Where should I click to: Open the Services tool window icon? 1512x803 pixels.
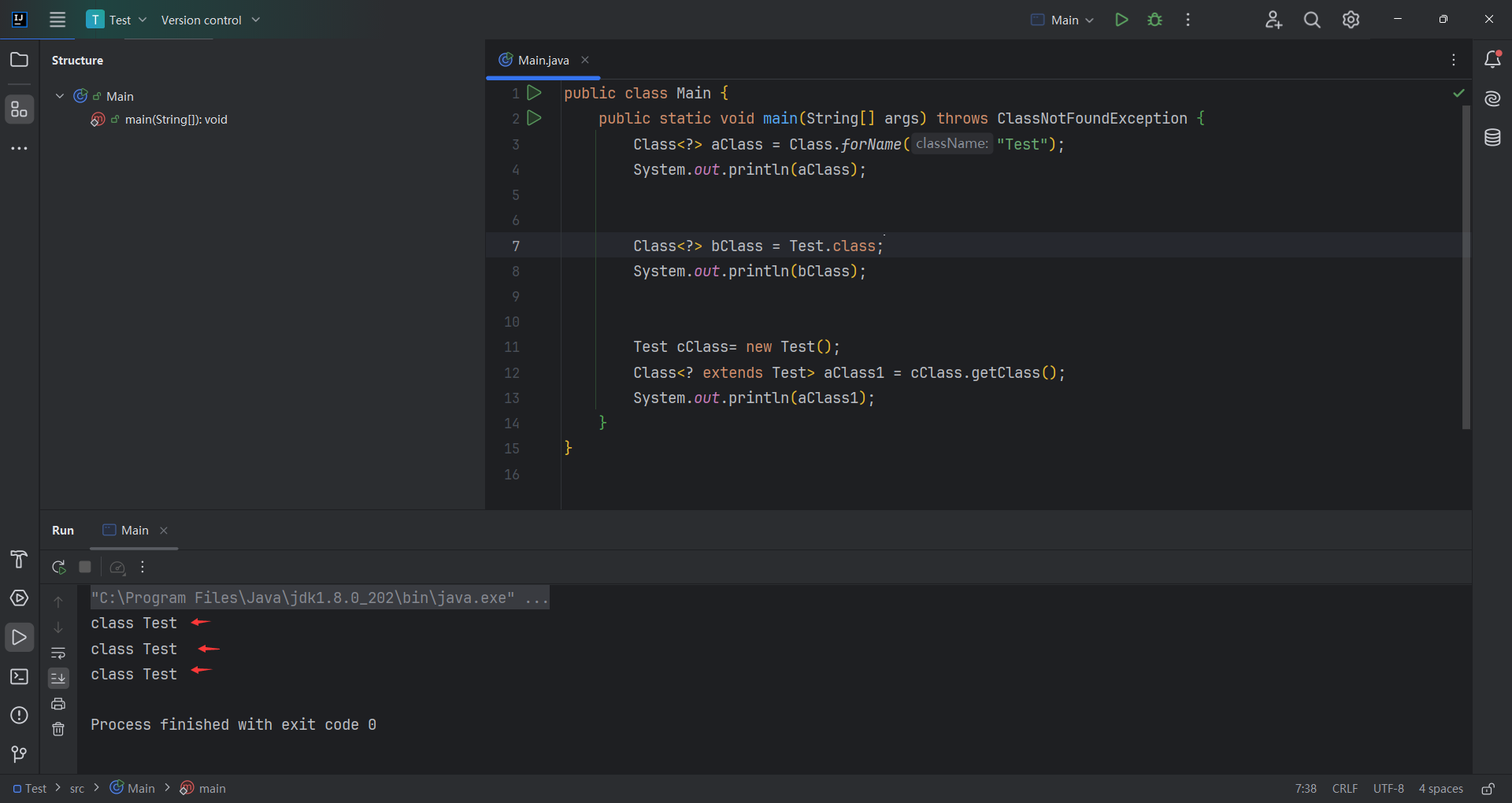[x=20, y=598]
